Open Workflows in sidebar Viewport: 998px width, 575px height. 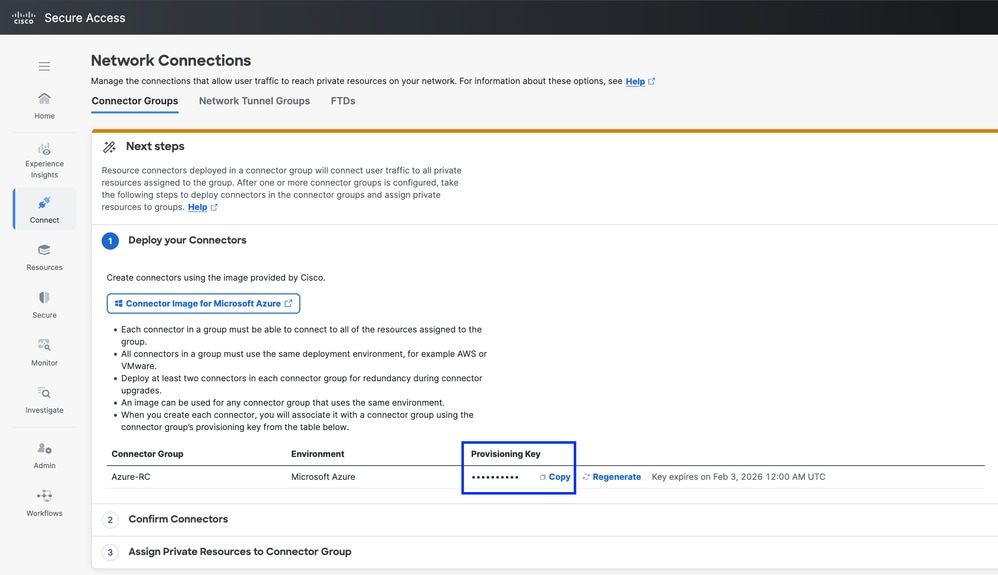[44, 503]
